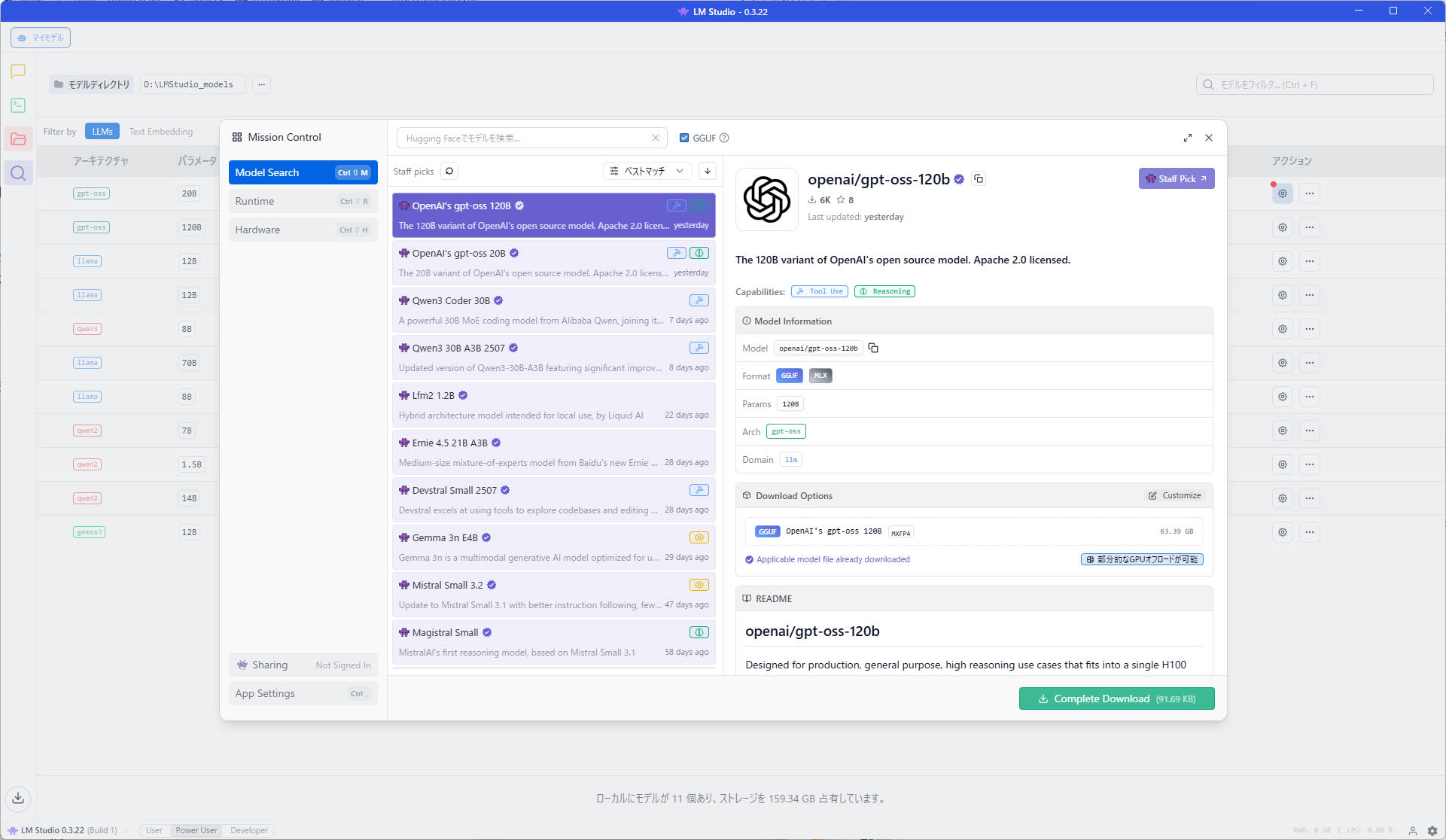Open Hardware tab
Screen dimensions: 1446x840
point(303,230)
